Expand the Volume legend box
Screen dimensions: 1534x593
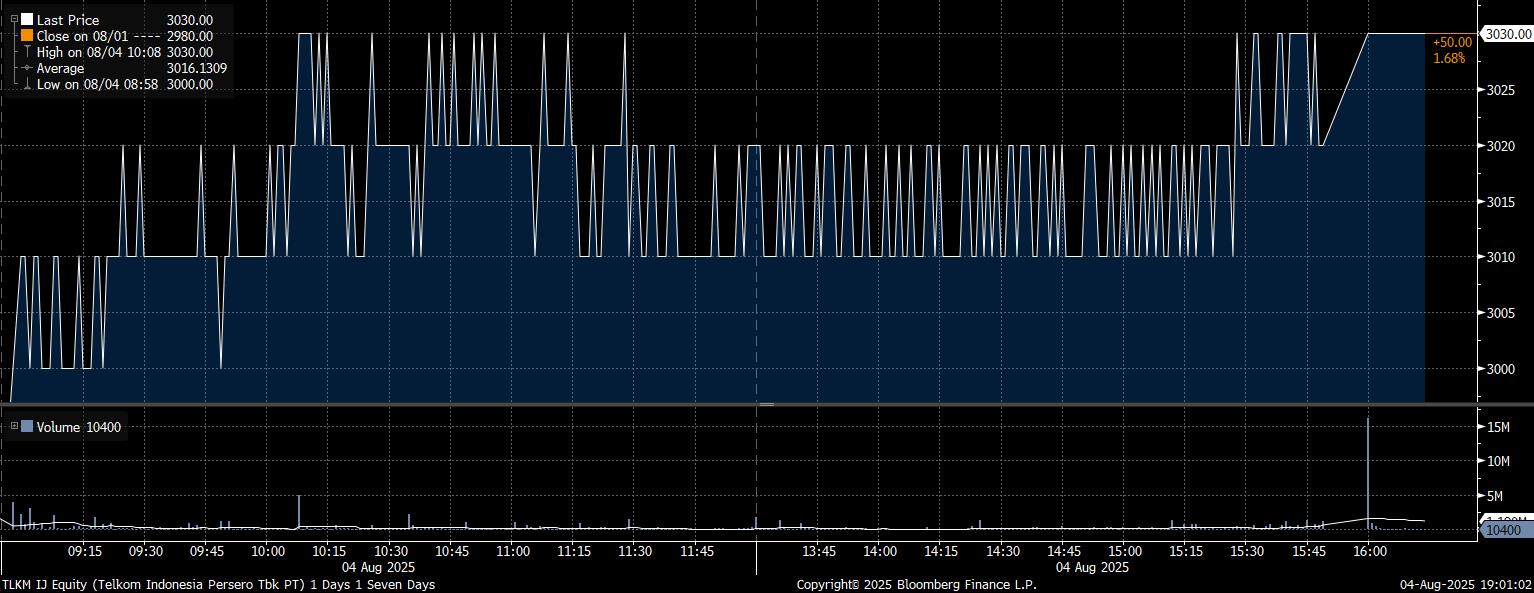coord(13,427)
